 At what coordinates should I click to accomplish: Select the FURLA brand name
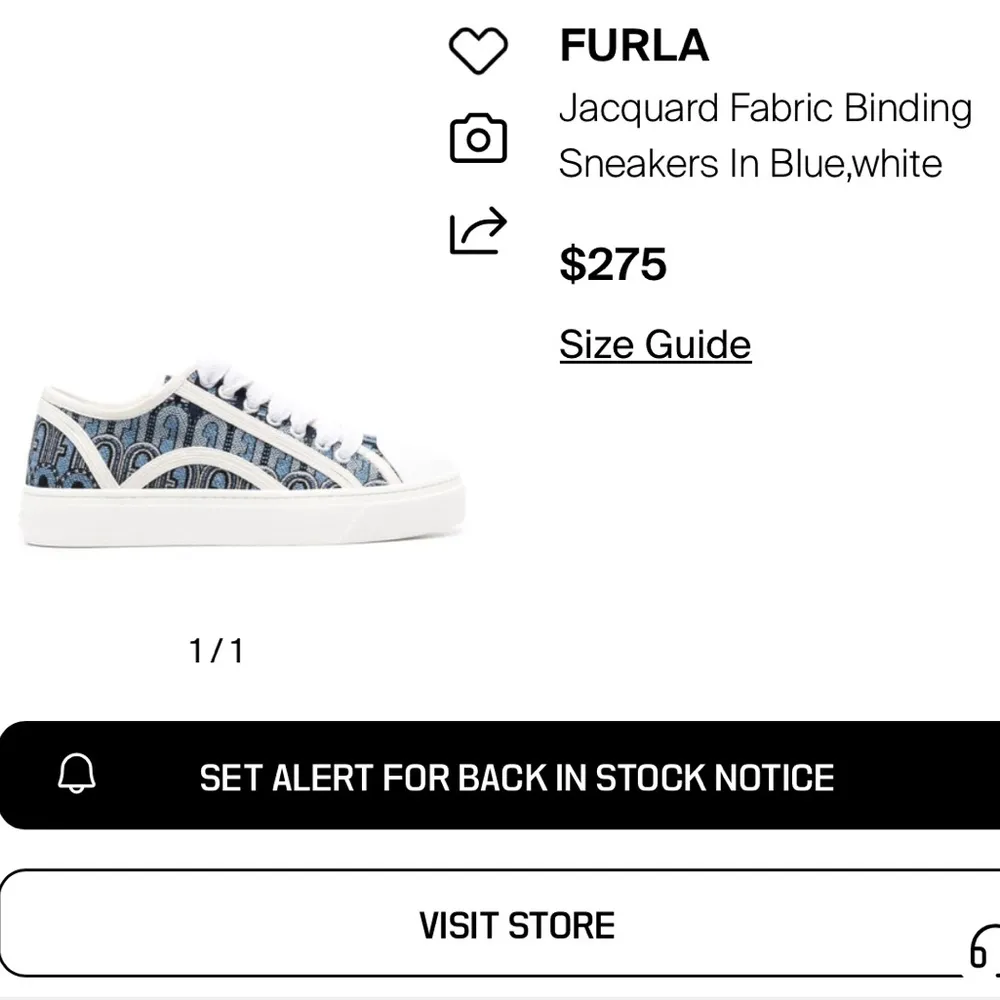pyautogui.click(x=633, y=46)
